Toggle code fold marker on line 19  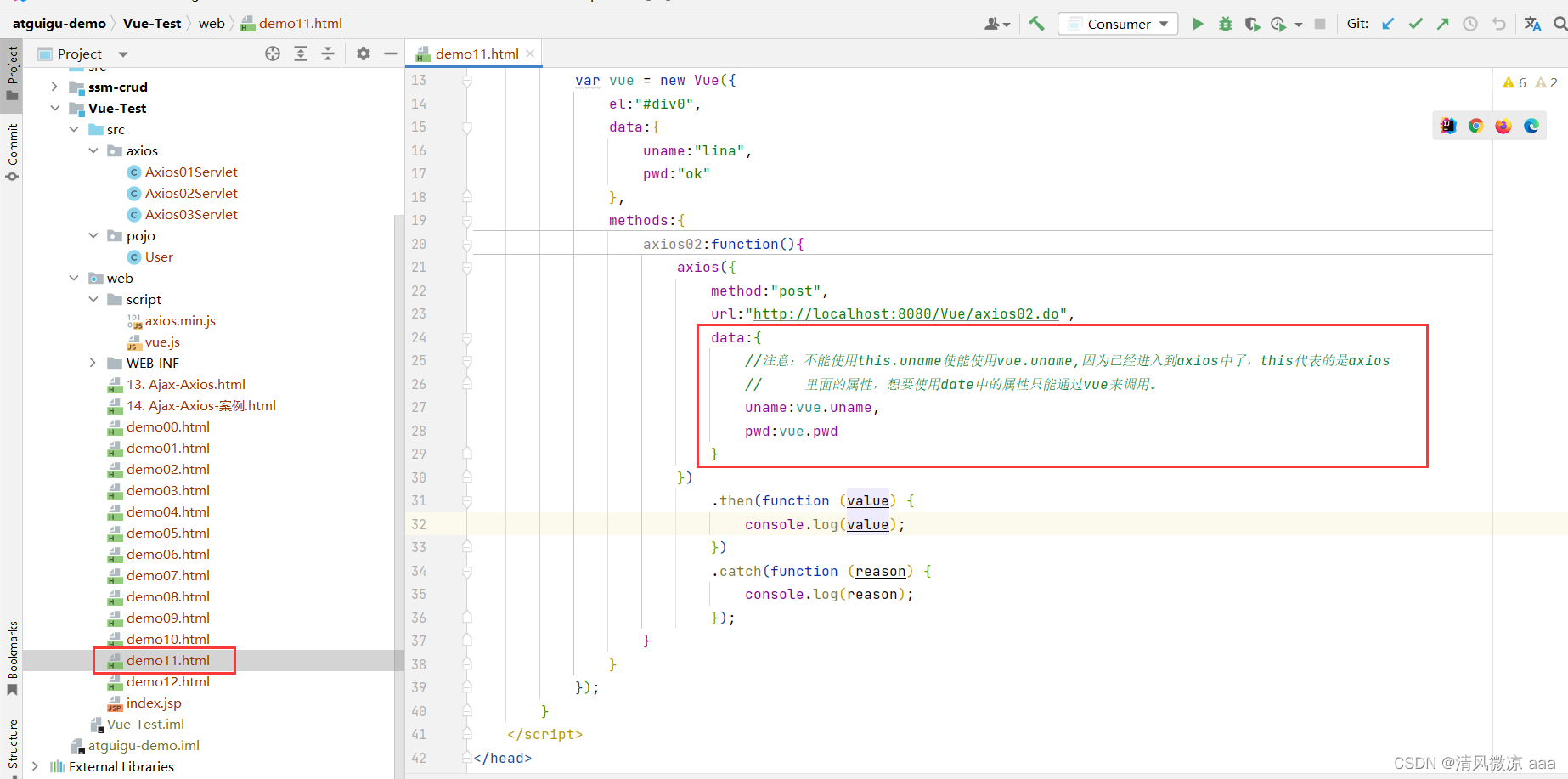click(467, 221)
